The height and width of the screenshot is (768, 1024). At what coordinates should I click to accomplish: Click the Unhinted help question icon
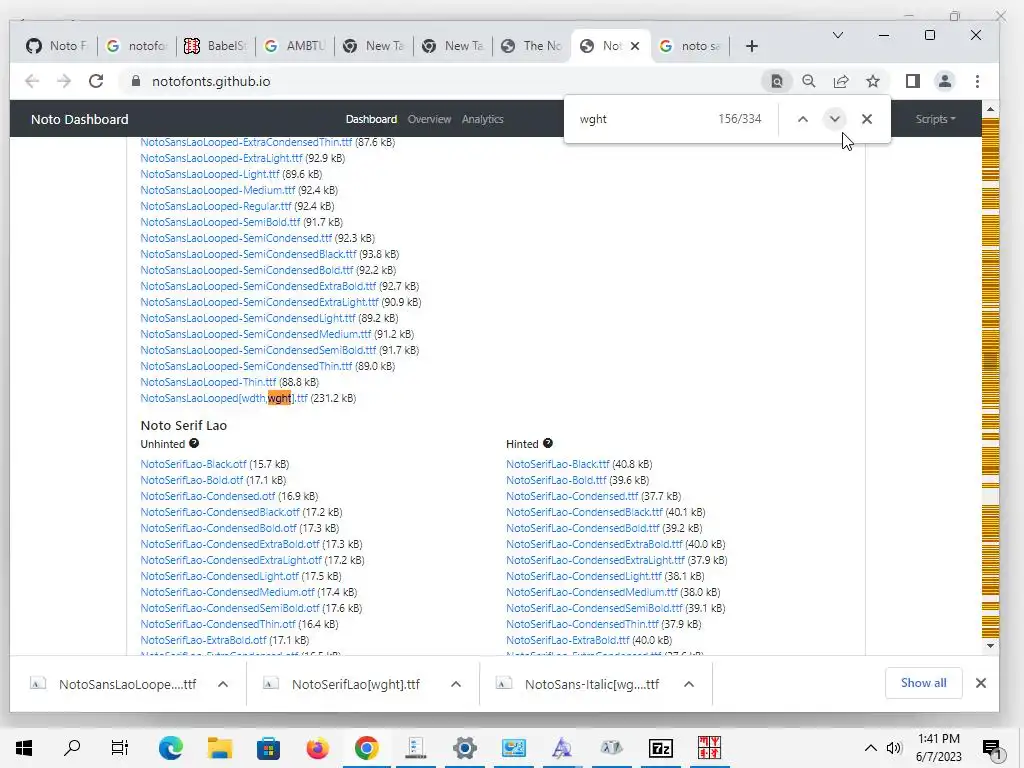pyautogui.click(x=194, y=443)
